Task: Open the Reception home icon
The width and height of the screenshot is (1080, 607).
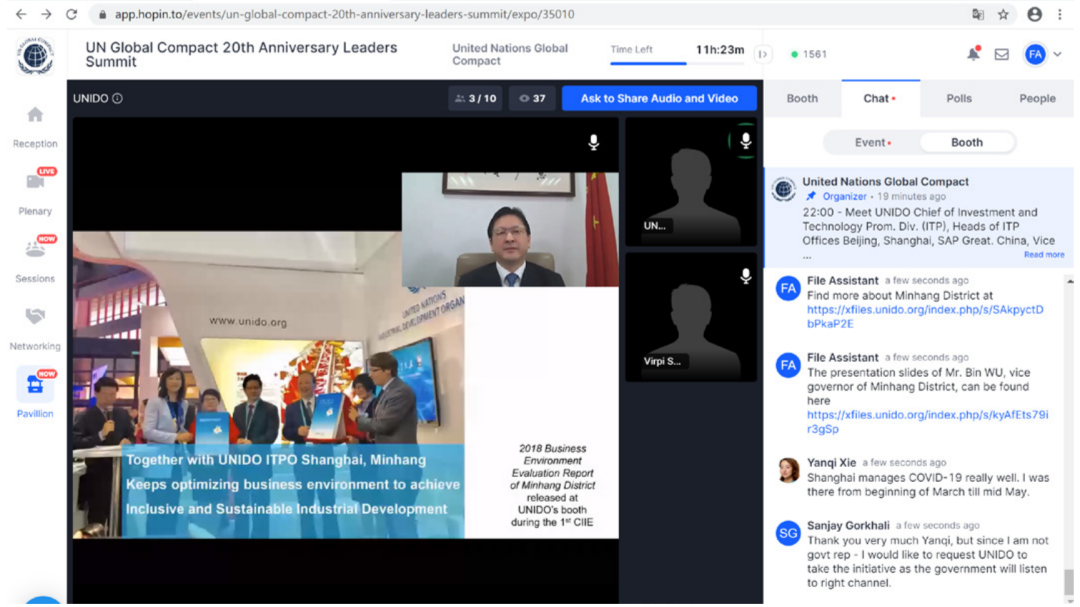Action: pyautogui.click(x=35, y=114)
